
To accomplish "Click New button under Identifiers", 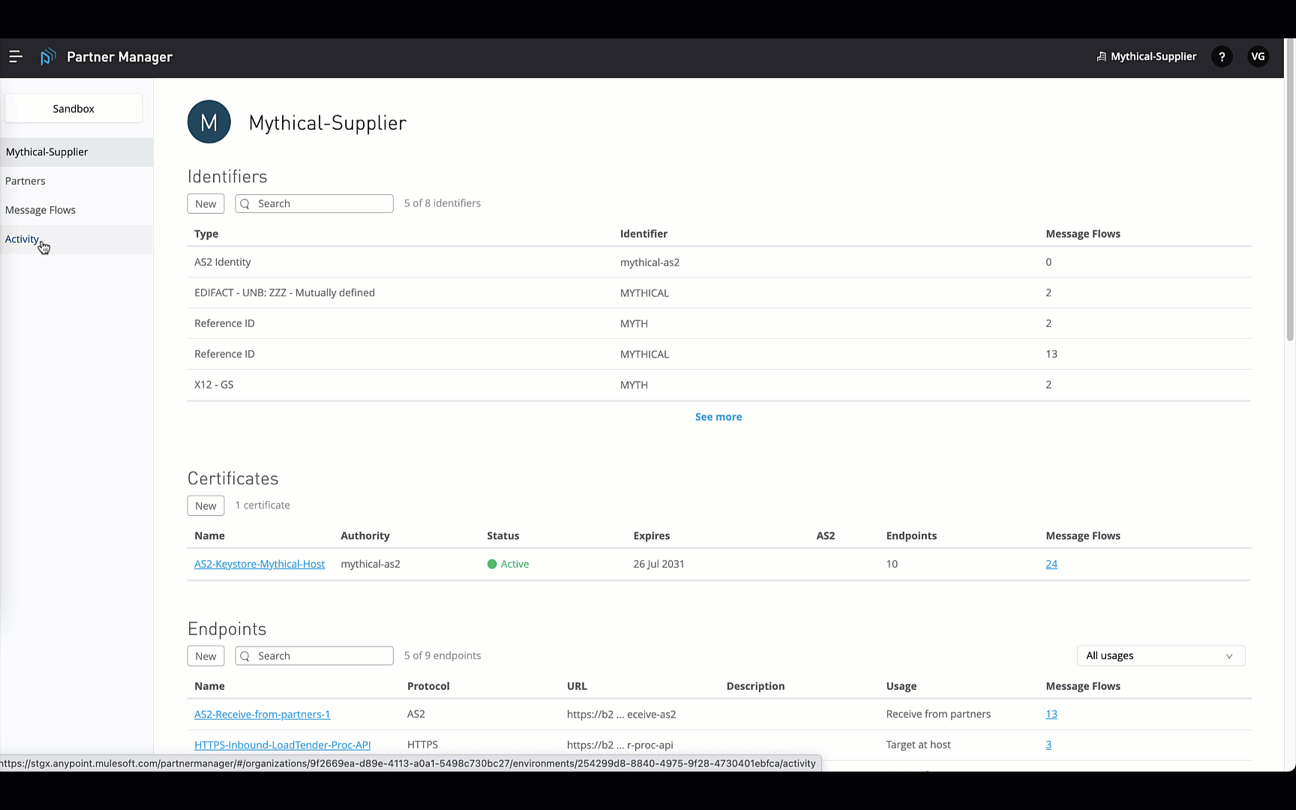I will click(205, 204).
